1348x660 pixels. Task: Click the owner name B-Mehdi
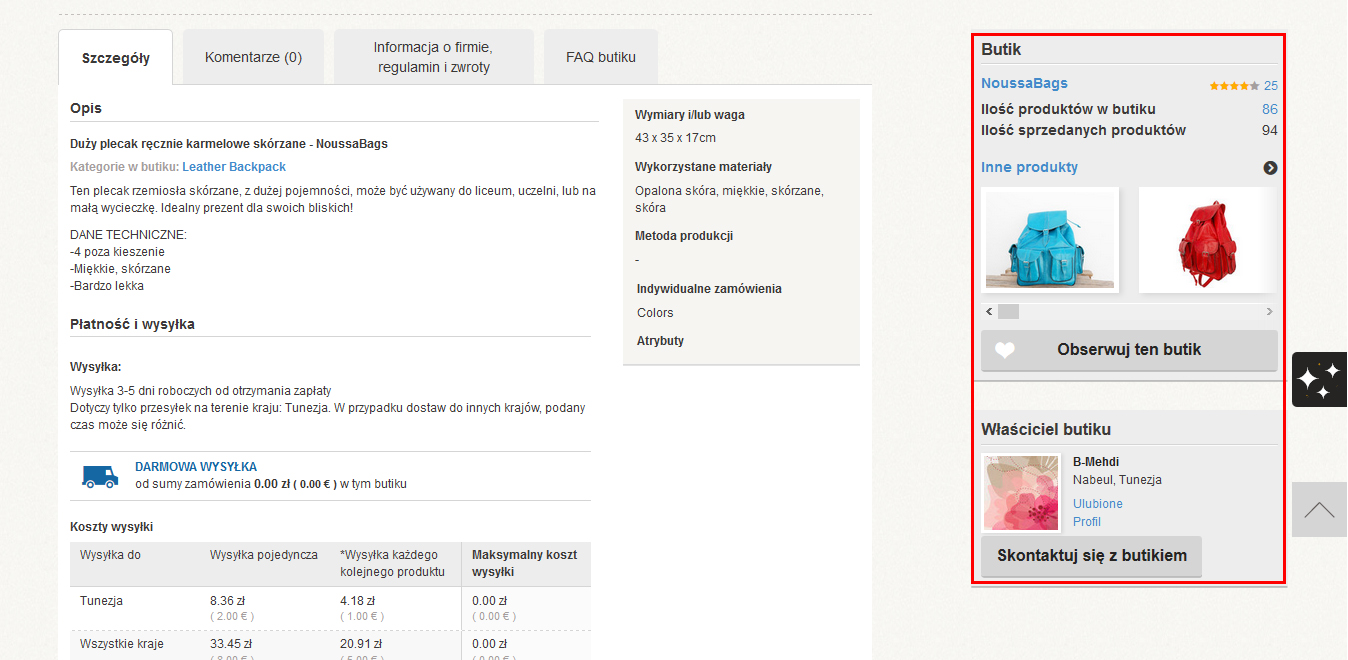point(1096,462)
